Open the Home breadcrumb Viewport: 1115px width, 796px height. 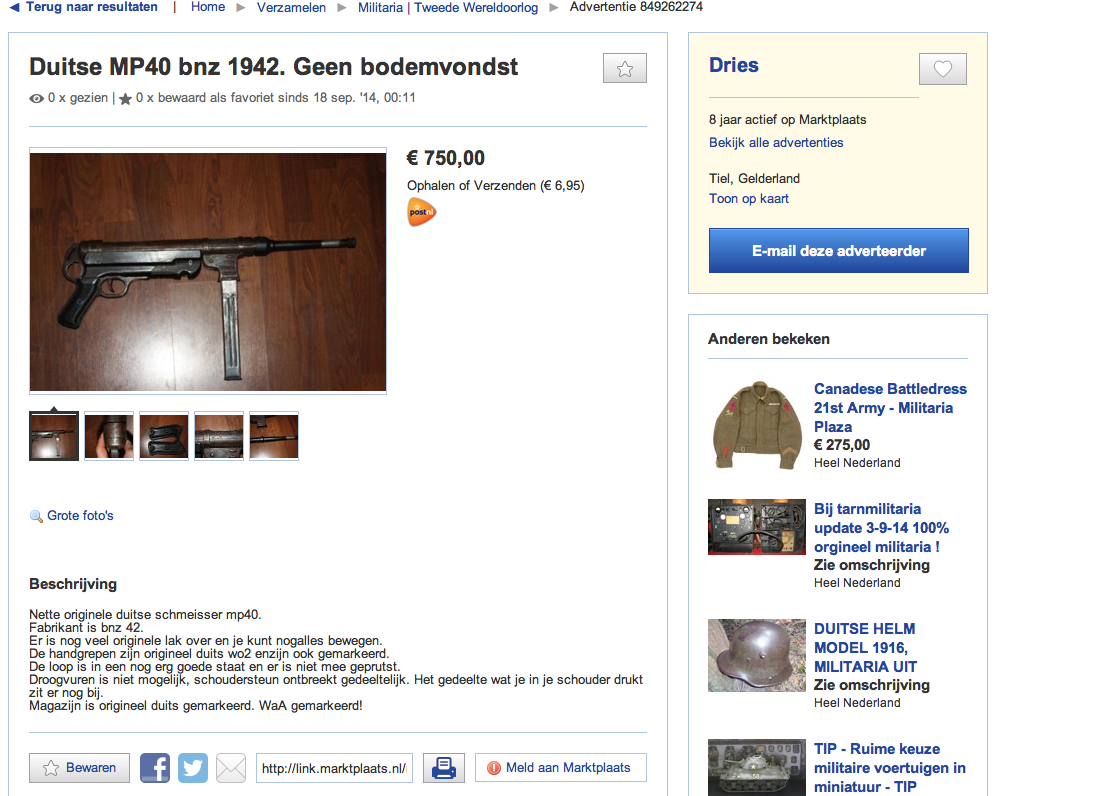point(208,7)
